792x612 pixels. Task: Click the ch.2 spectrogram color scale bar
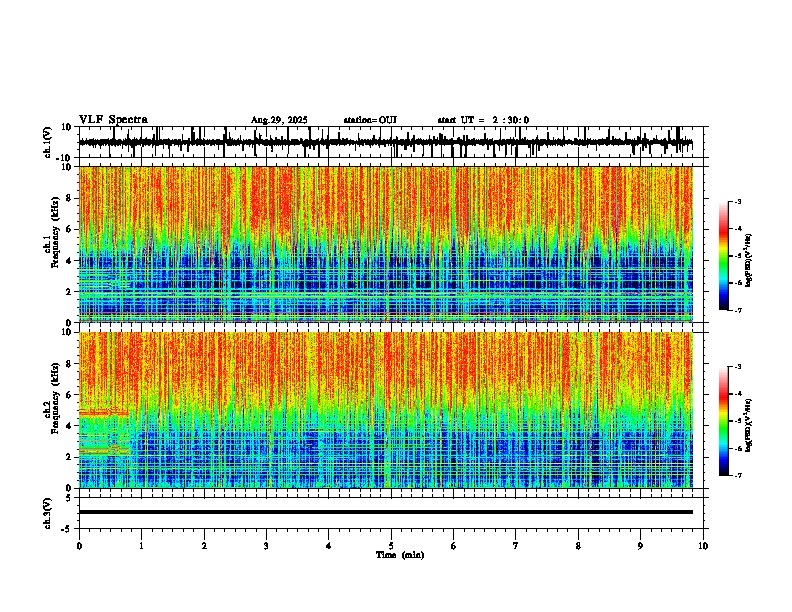click(724, 421)
